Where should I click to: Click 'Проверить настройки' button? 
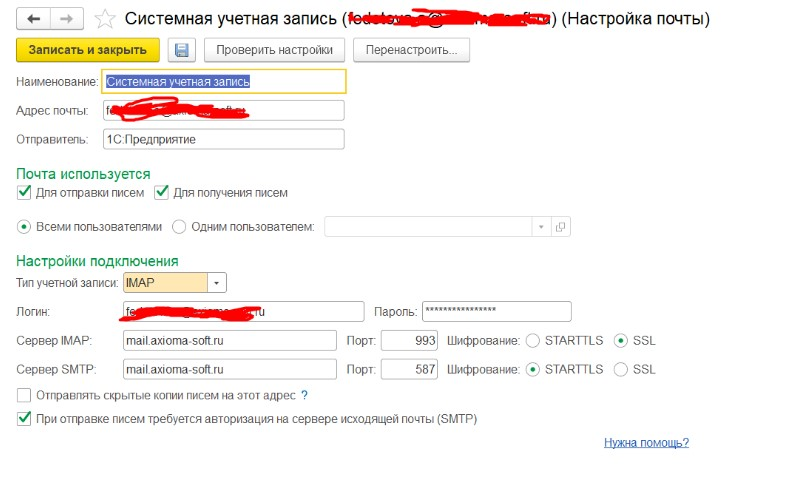coord(274,50)
